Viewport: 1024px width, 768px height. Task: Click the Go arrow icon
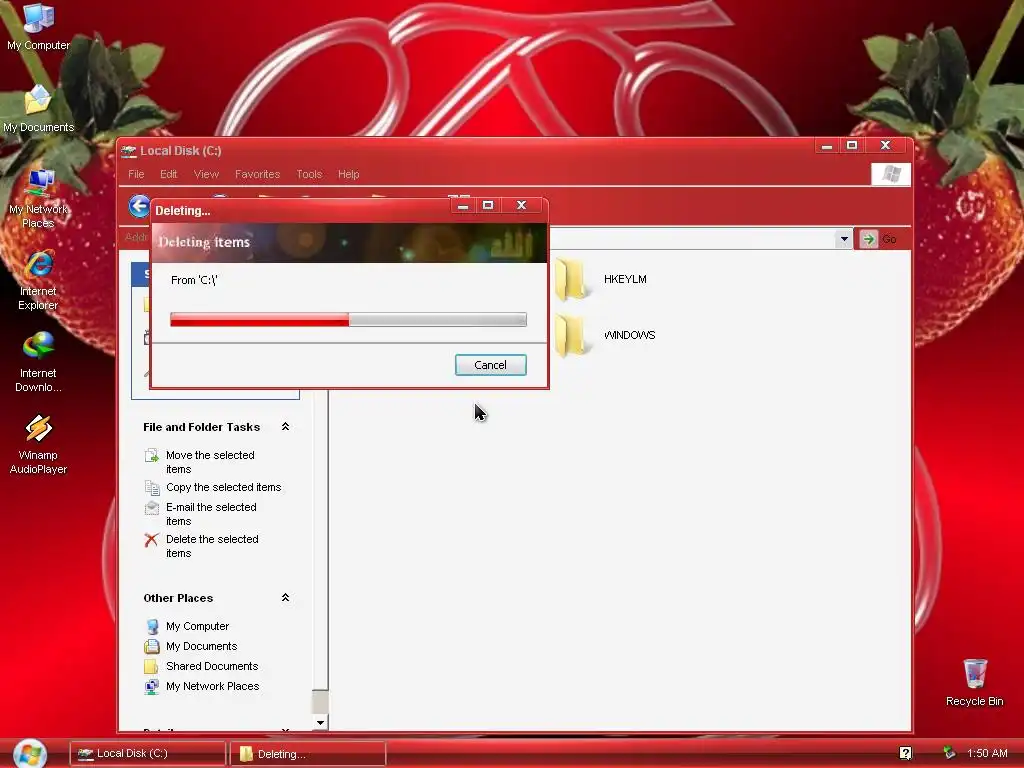click(x=868, y=240)
